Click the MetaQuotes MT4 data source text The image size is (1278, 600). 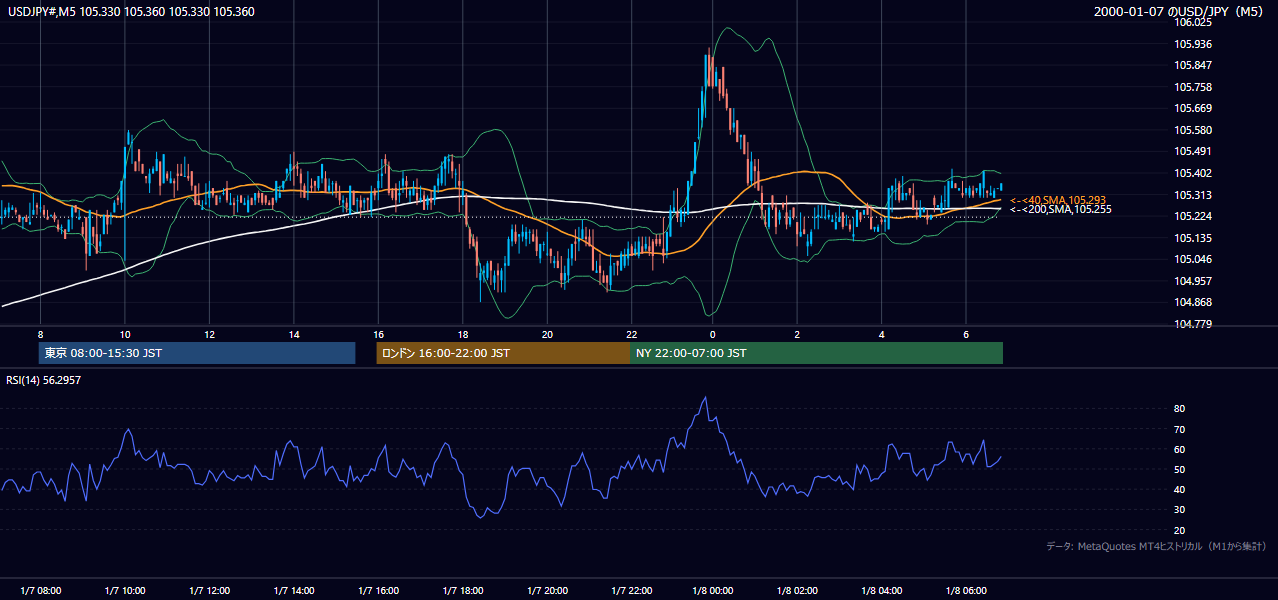[x=1156, y=546]
